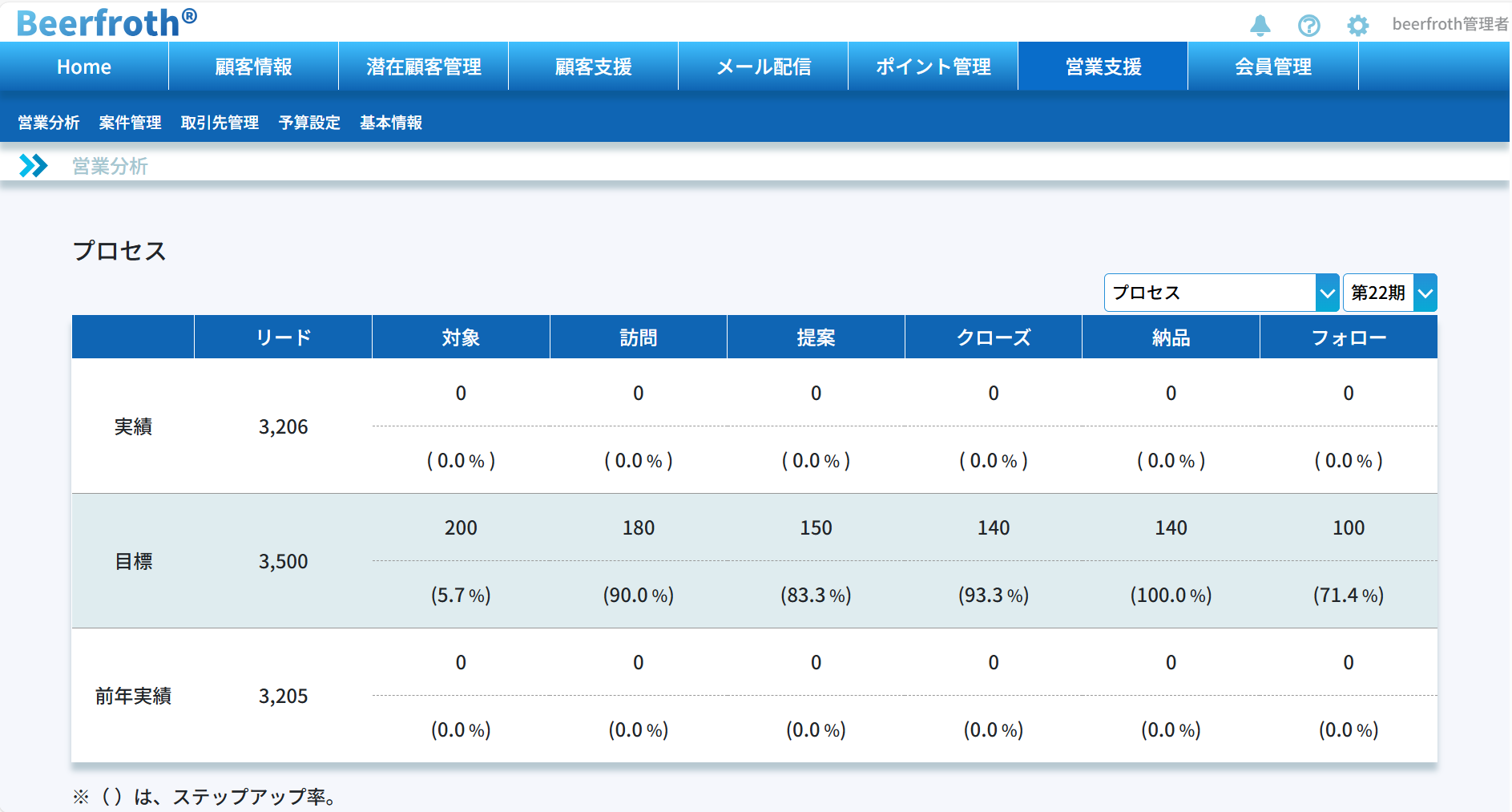Go to 予算設定 in submenu

[x=309, y=123]
